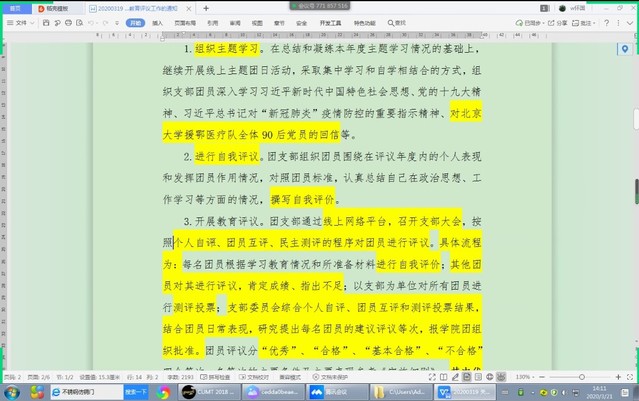The height and width of the screenshot is (401, 639).
Task: Click the zoom slider in status bar
Action: [x=581, y=377]
